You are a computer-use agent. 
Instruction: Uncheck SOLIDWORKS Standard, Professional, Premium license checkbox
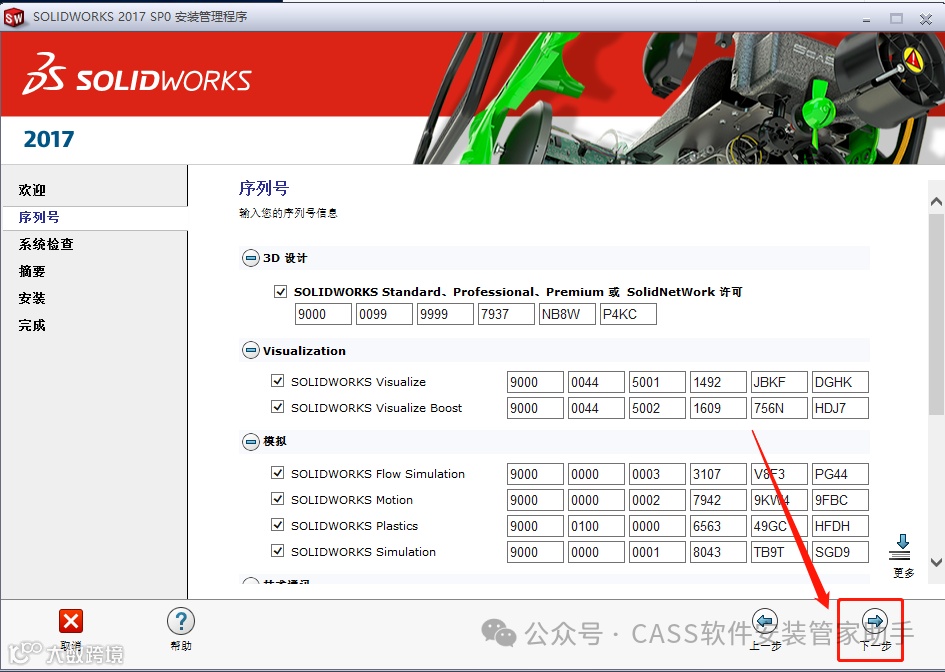click(280, 292)
